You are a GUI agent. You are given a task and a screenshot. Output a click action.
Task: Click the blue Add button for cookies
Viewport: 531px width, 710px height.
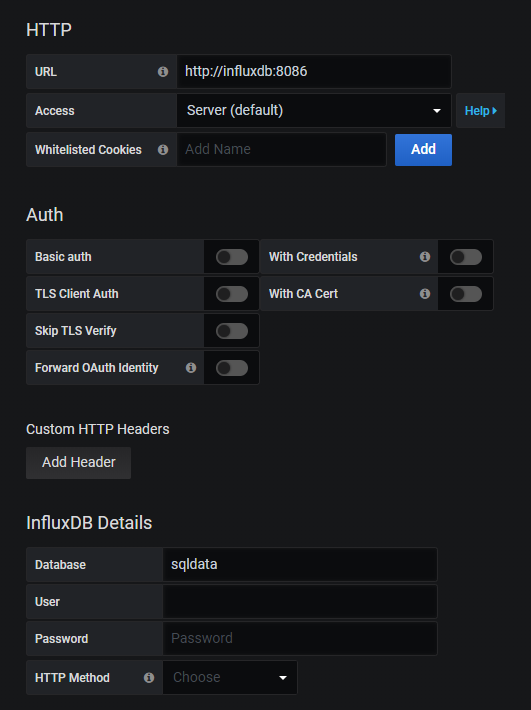[423, 149]
